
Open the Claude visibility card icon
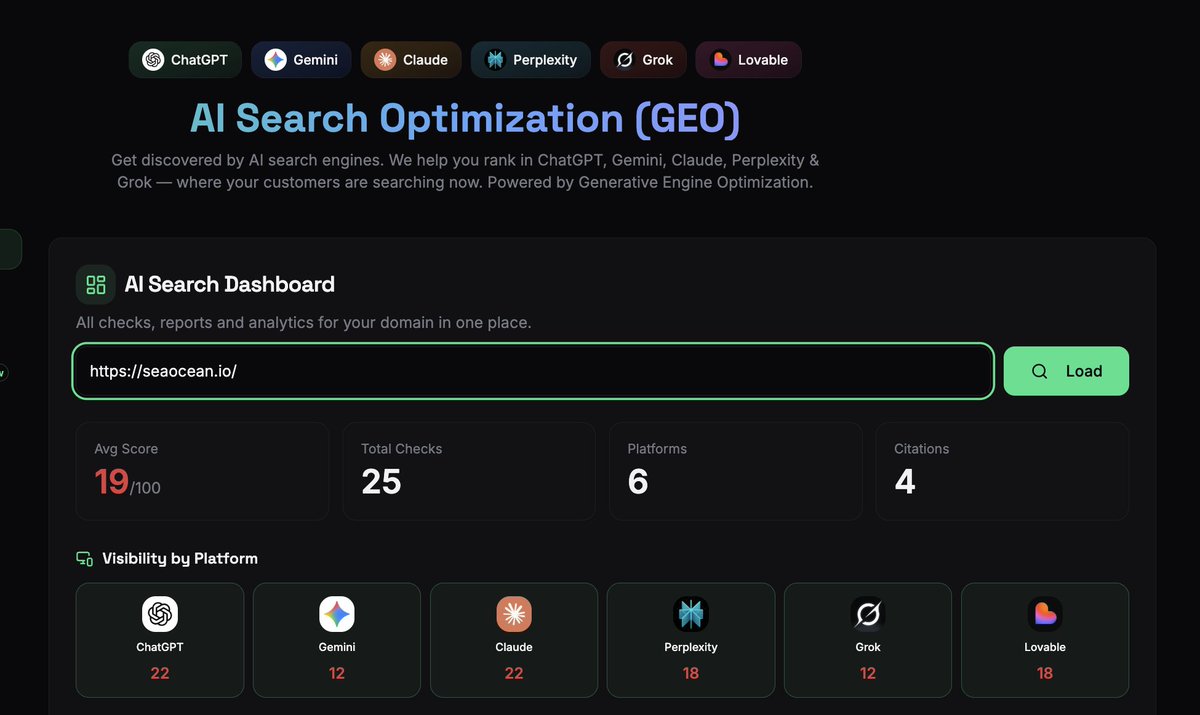point(514,614)
